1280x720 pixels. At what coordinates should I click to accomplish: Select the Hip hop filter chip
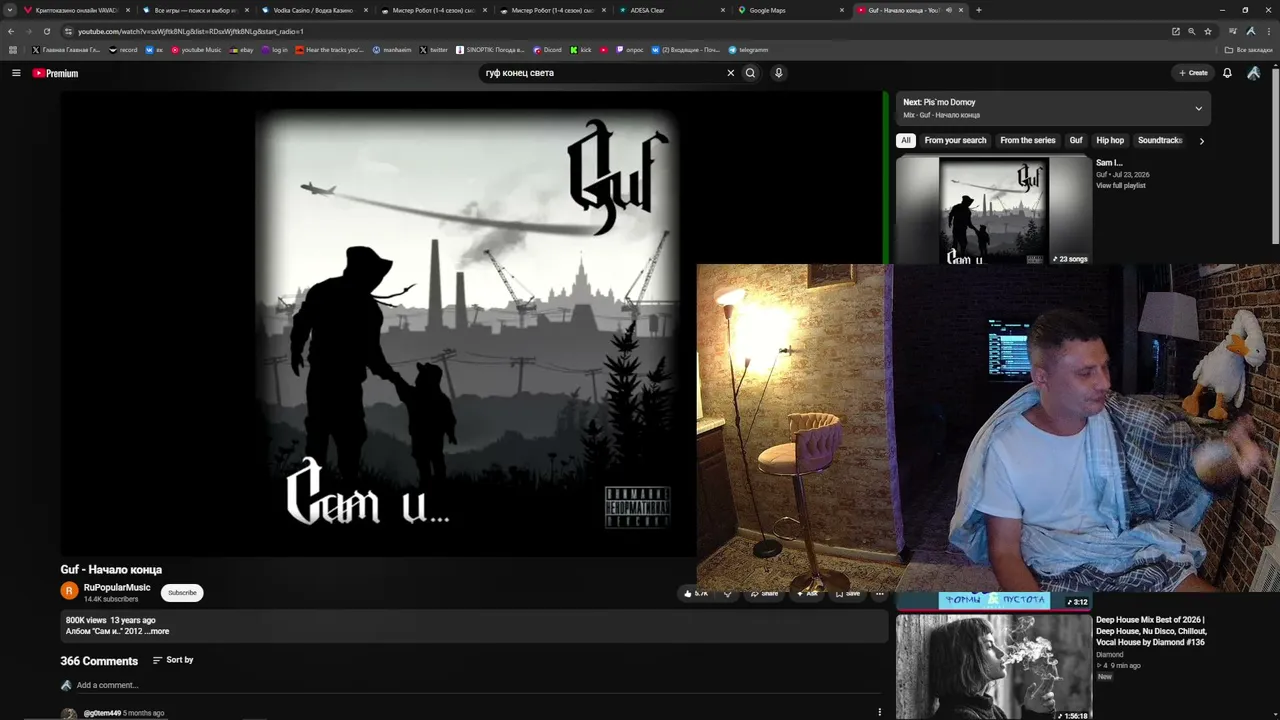coord(1110,141)
